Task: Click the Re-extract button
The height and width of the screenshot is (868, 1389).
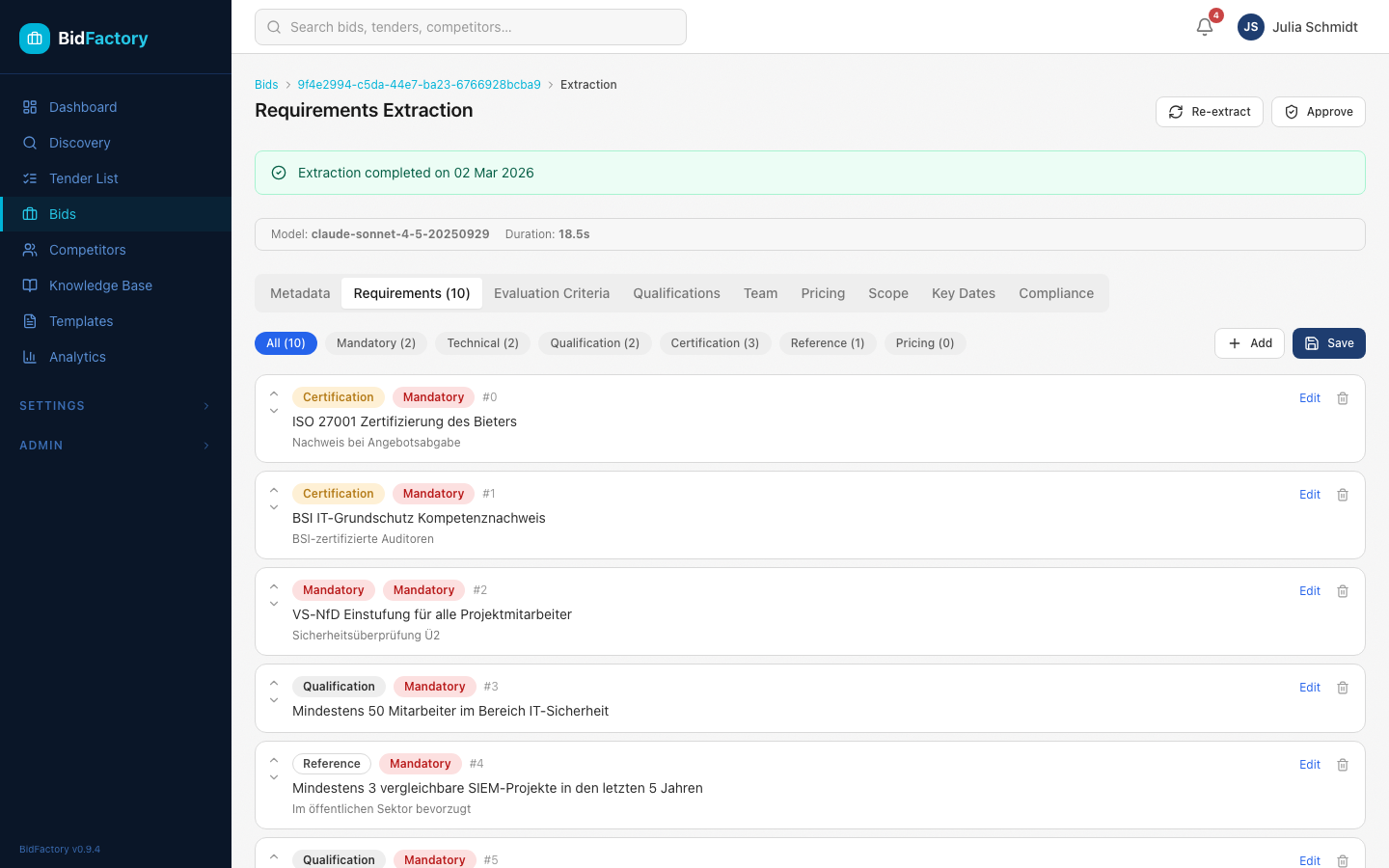Action: coord(1210,112)
